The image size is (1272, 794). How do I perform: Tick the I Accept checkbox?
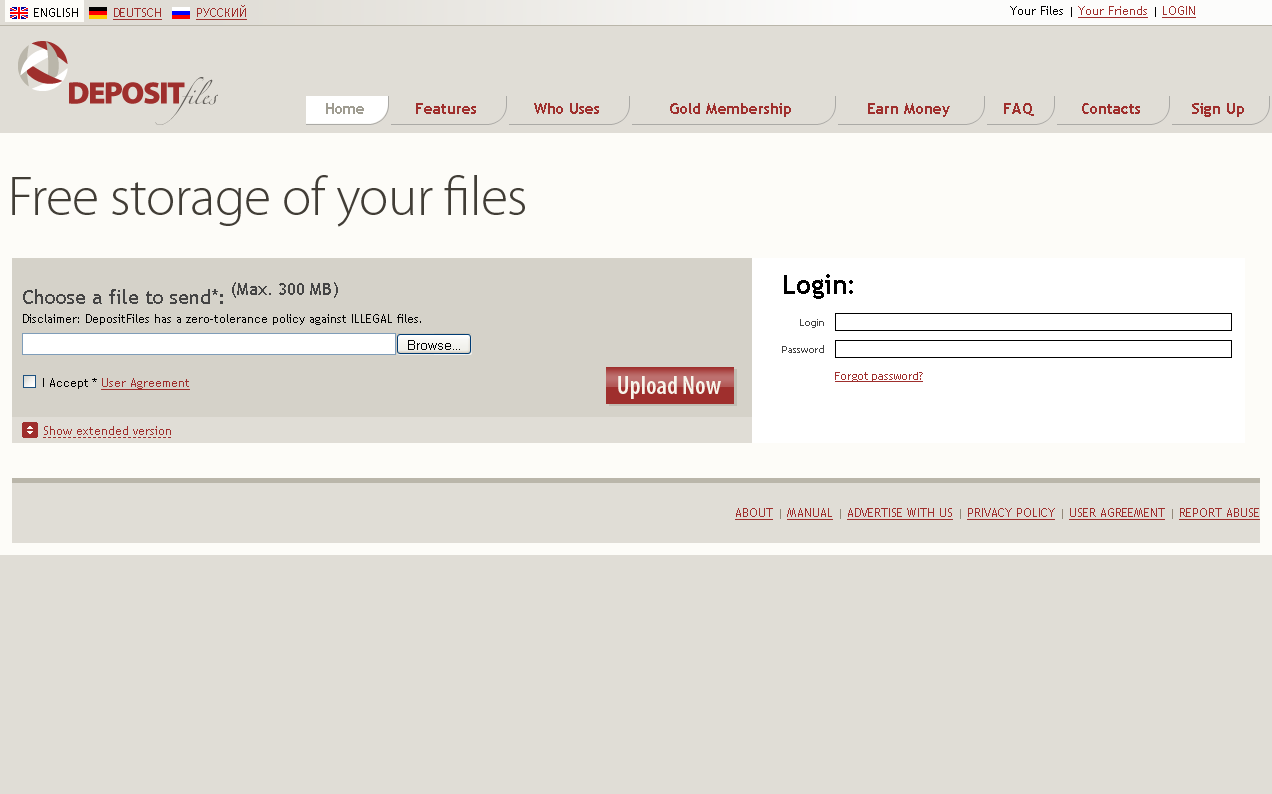coord(29,382)
